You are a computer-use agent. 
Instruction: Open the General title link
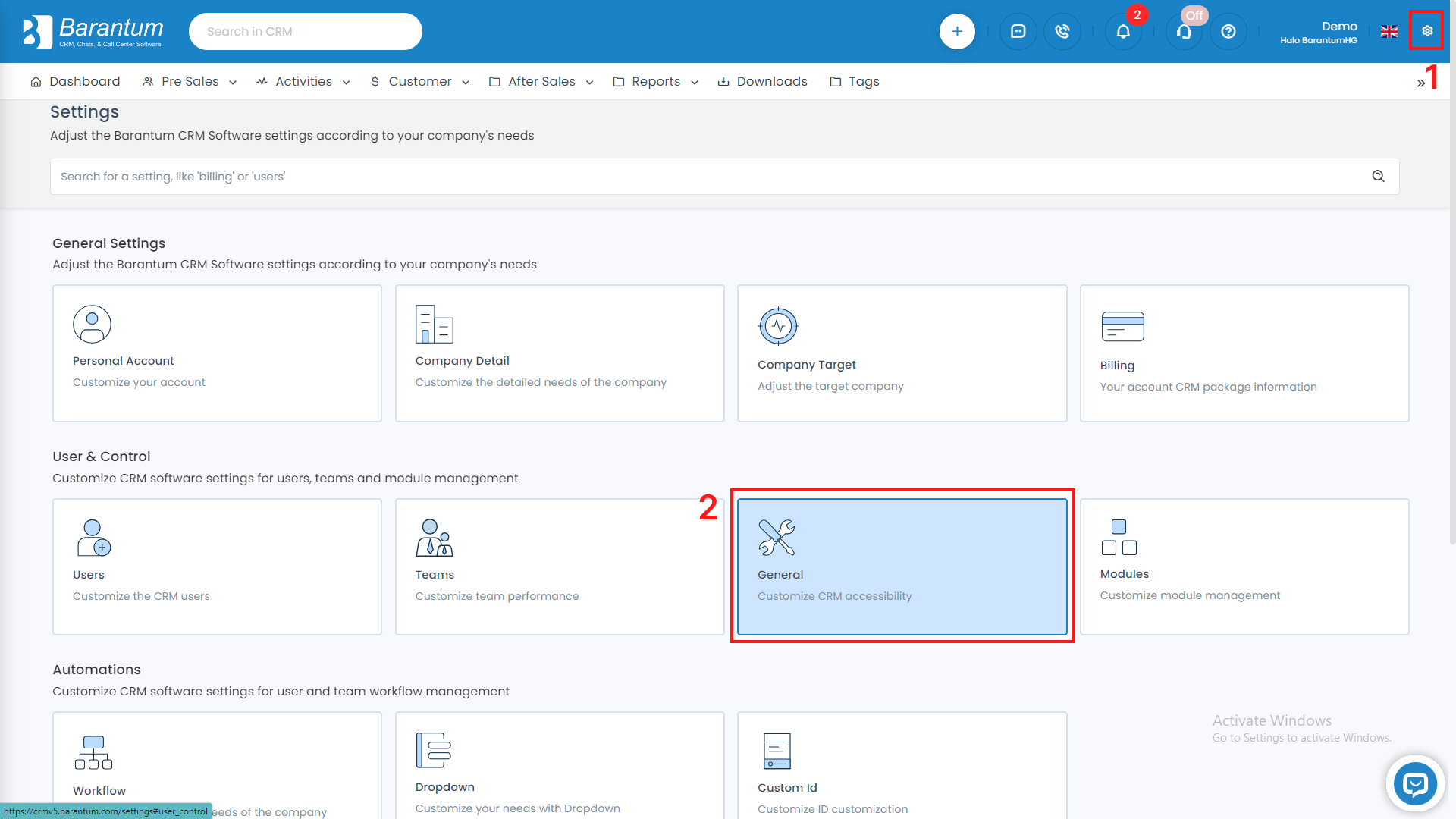click(x=780, y=575)
